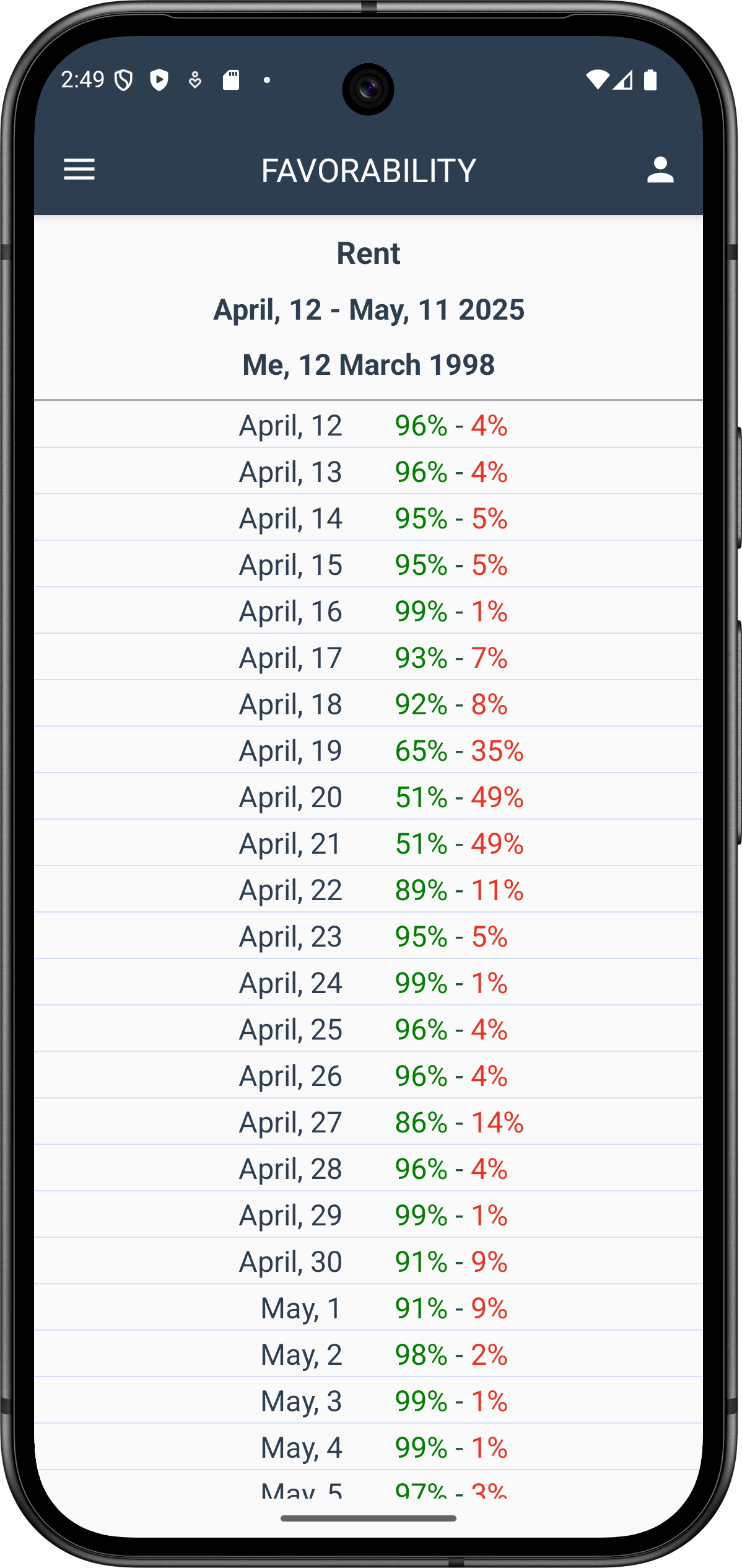Select the Rent heading

pyautogui.click(x=369, y=253)
